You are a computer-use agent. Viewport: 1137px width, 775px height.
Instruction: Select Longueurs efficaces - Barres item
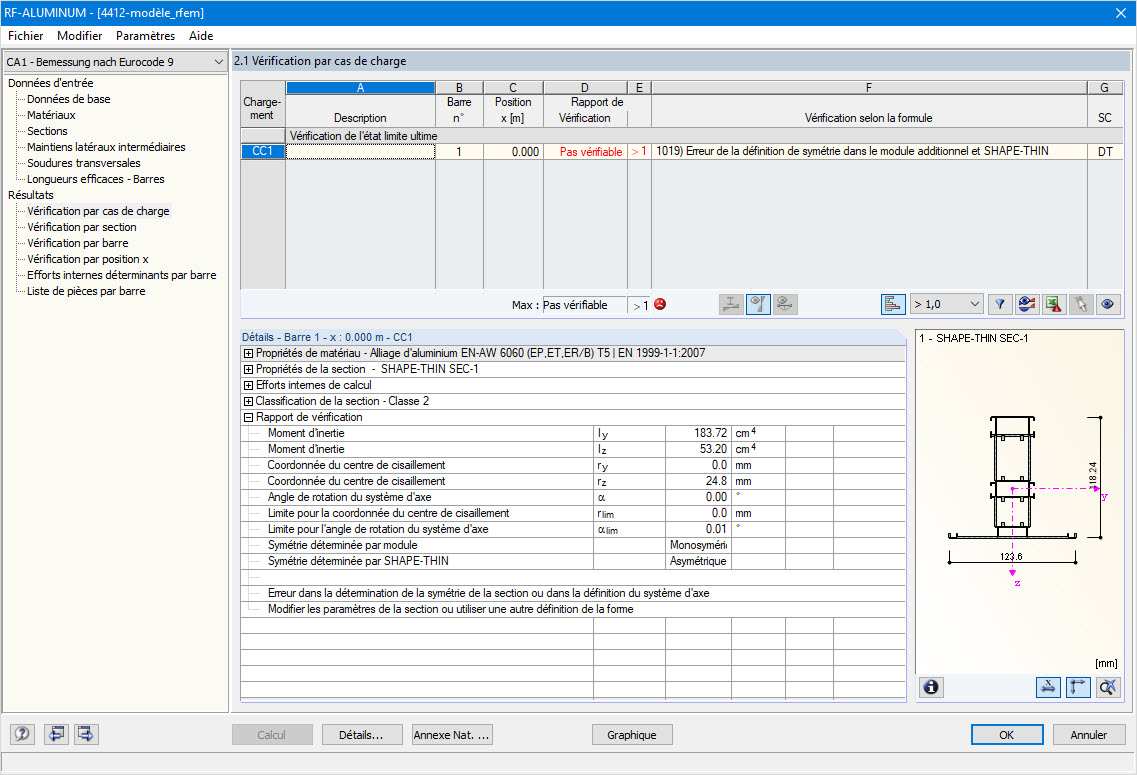[96, 179]
